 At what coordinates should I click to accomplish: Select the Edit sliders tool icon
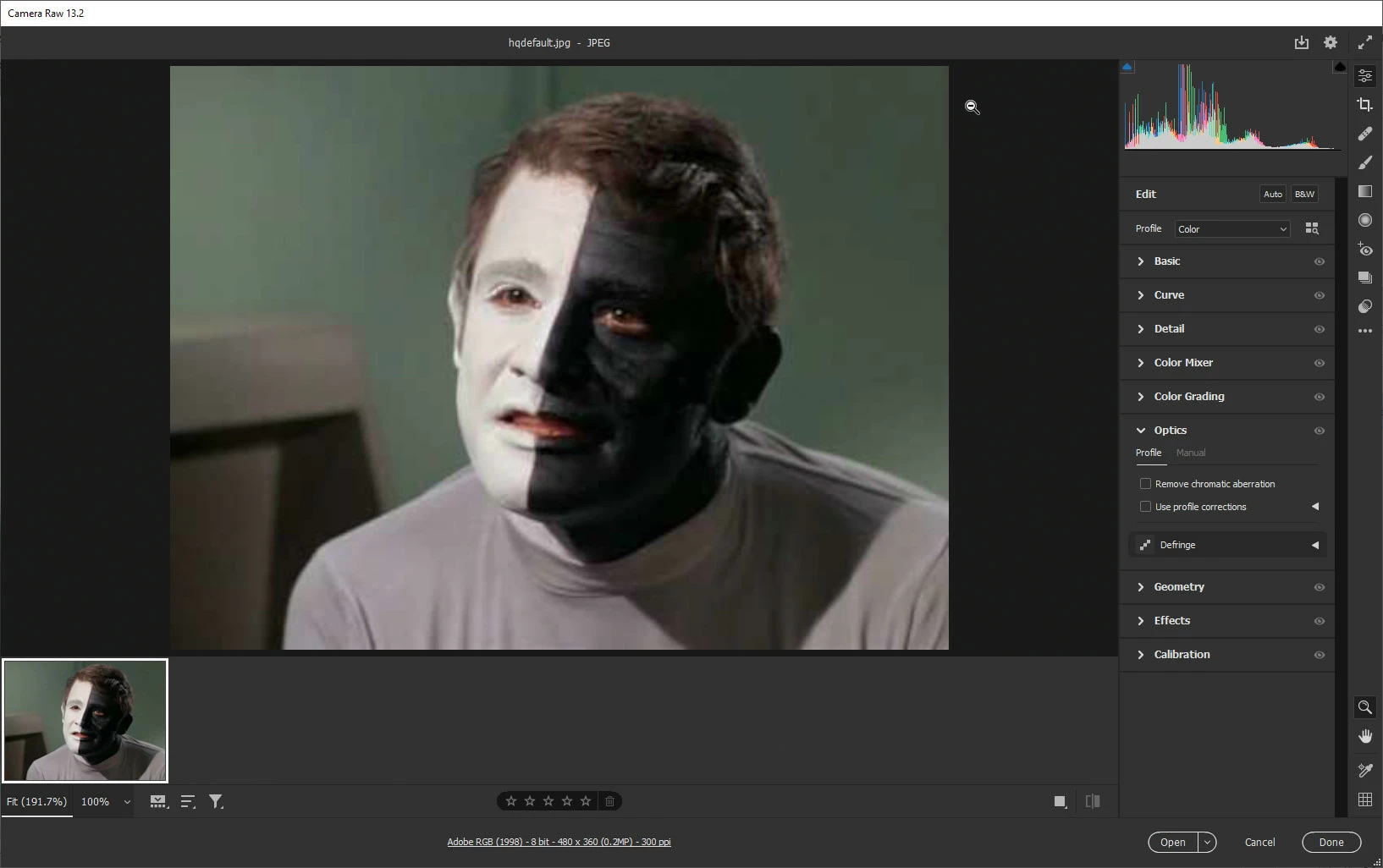tap(1364, 76)
